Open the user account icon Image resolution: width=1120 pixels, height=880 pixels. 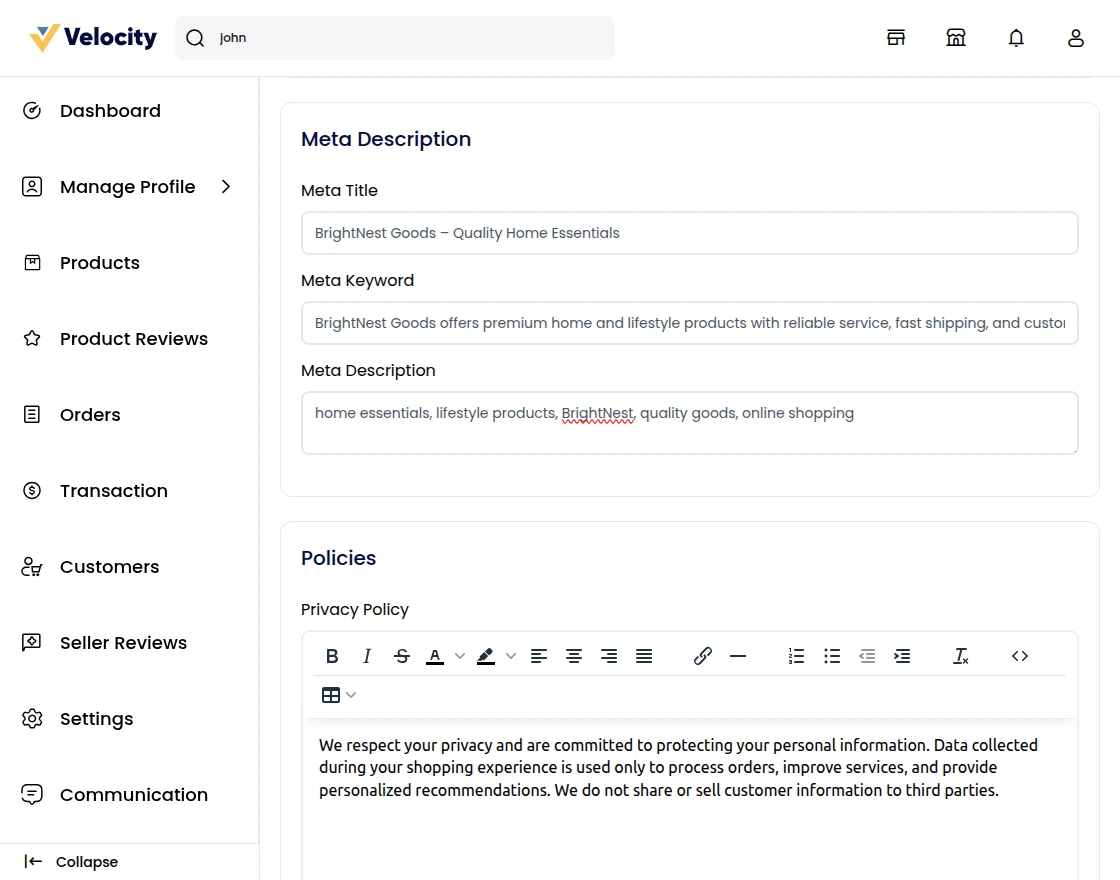[x=1076, y=38]
